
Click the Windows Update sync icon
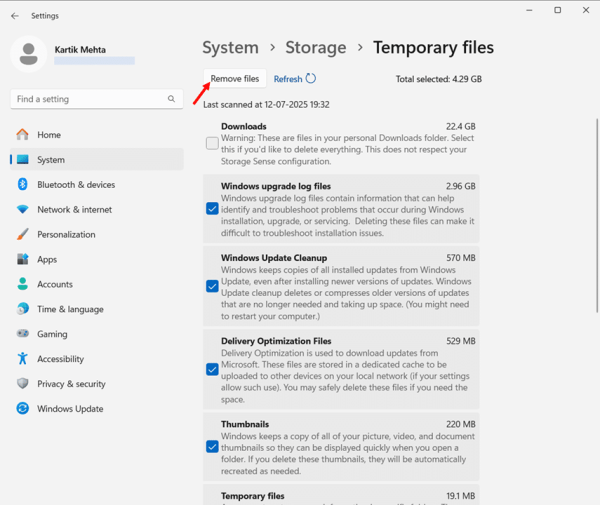[23, 408]
